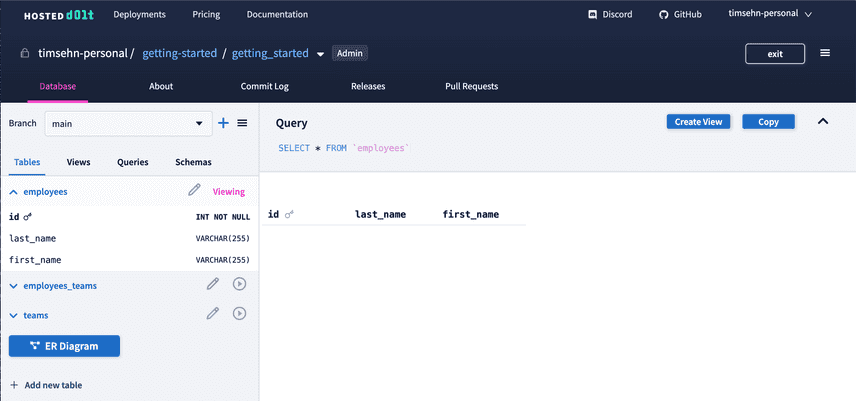This screenshot has width=856, height=401.
Task: Select the Tables sidebar tab
Action: [27, 162]
